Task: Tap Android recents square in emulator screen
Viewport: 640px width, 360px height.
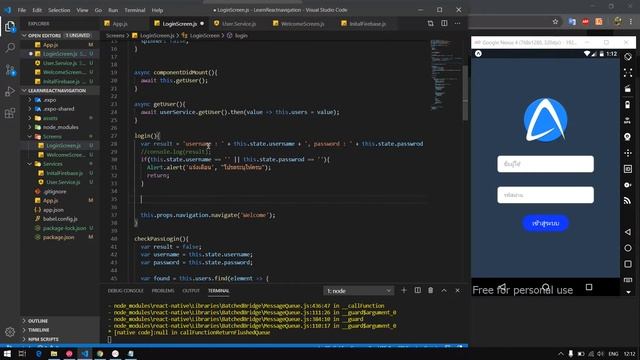Action: pyautogui.click(x=589, y=287)
